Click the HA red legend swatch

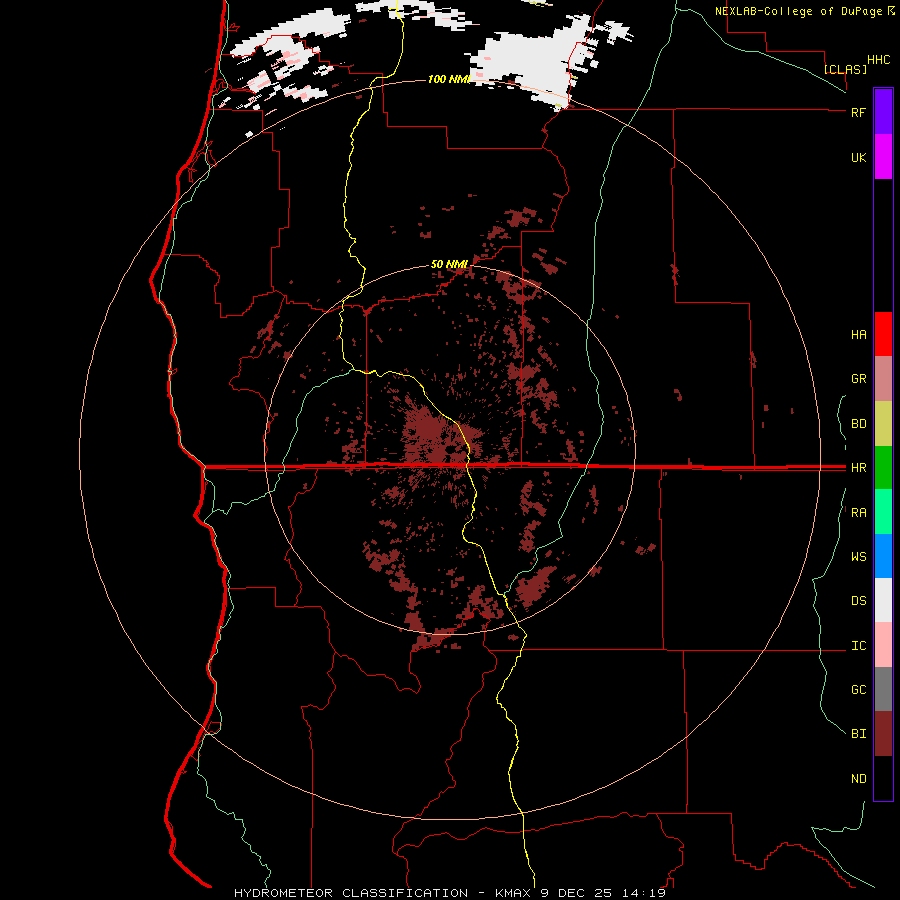883,334
